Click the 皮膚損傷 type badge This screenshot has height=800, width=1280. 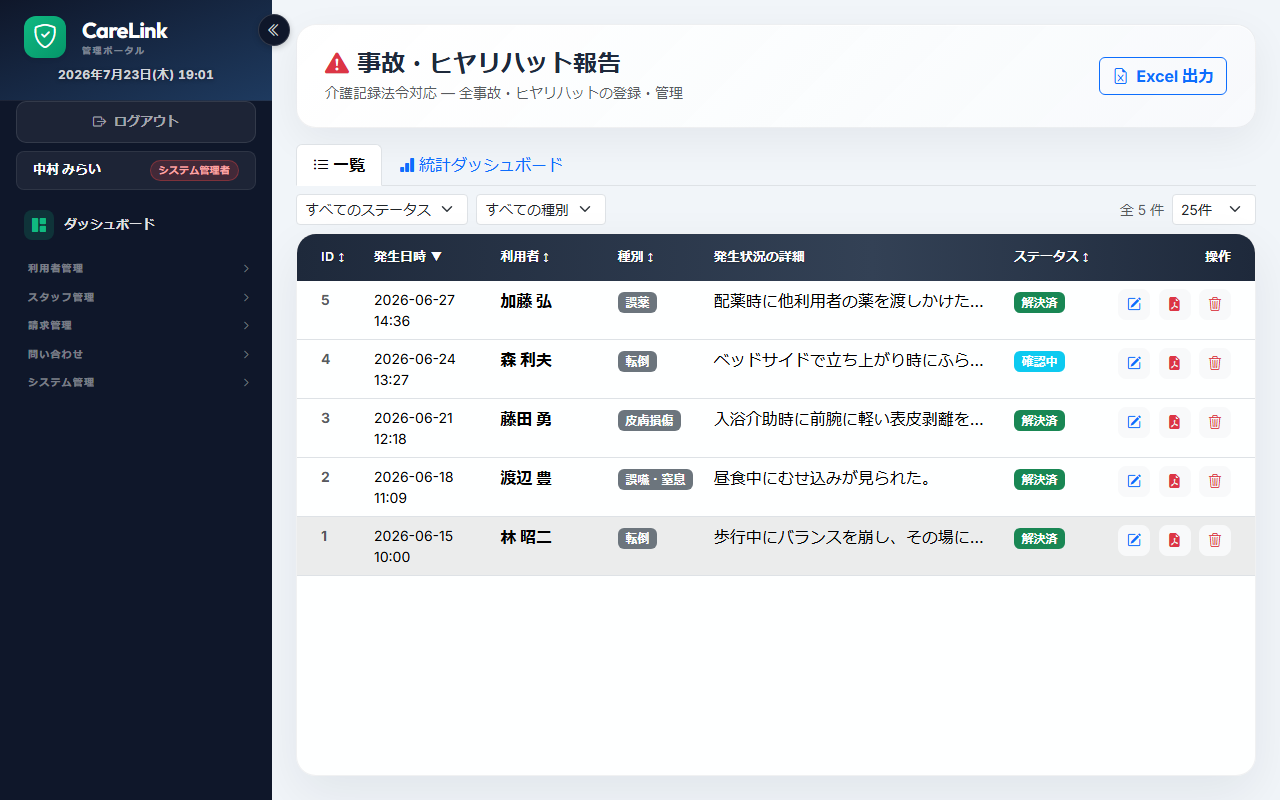(649, 421)
